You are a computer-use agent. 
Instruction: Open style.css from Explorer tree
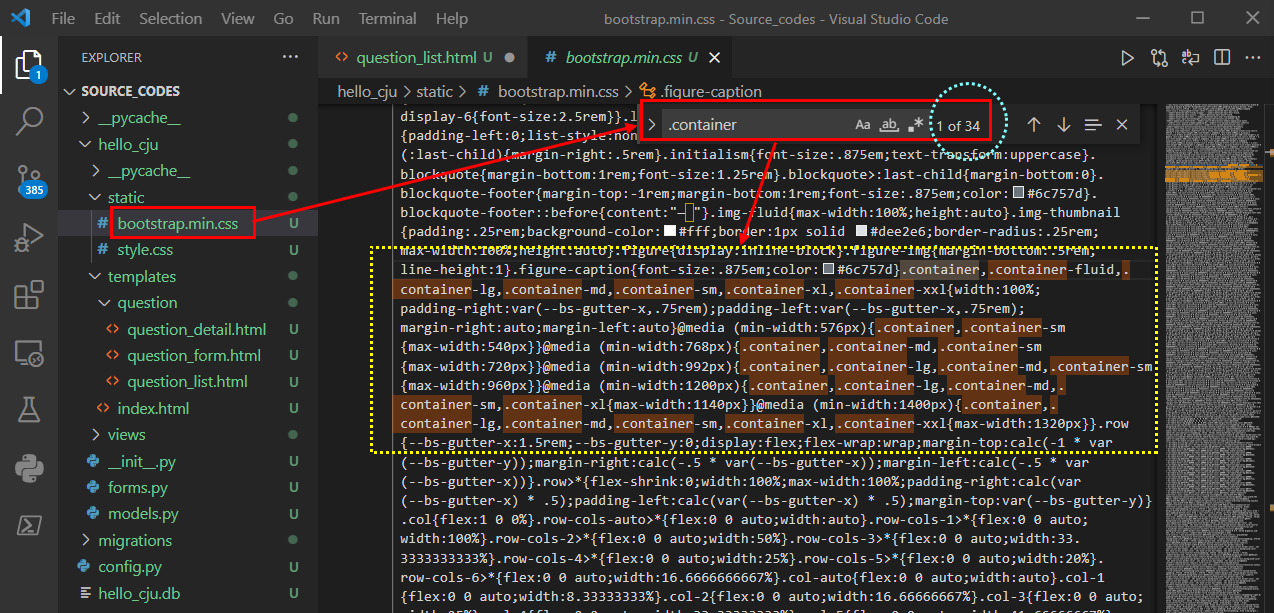pyautogui.click(x=145, y=250)
